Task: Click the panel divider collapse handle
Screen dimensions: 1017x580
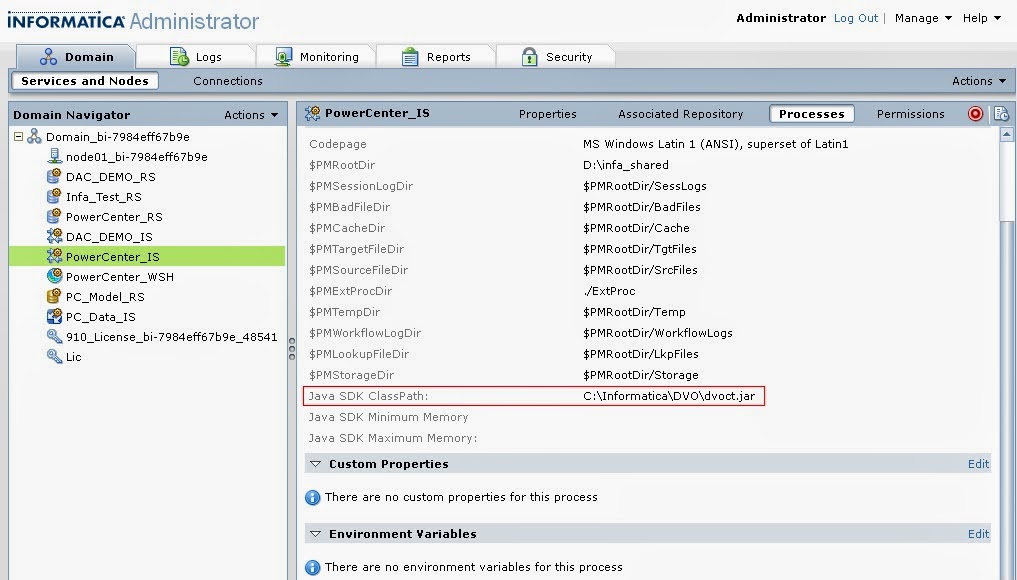Action: tap(291, 349)
